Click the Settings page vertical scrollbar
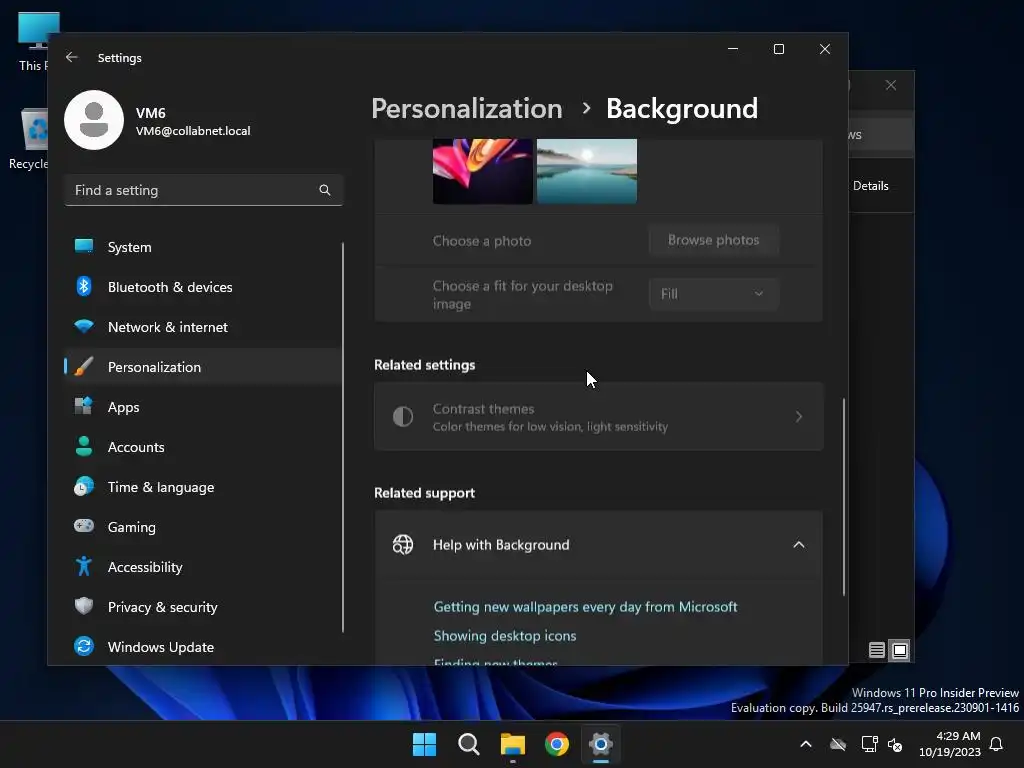1024x768 pixels. coord(844,497)
